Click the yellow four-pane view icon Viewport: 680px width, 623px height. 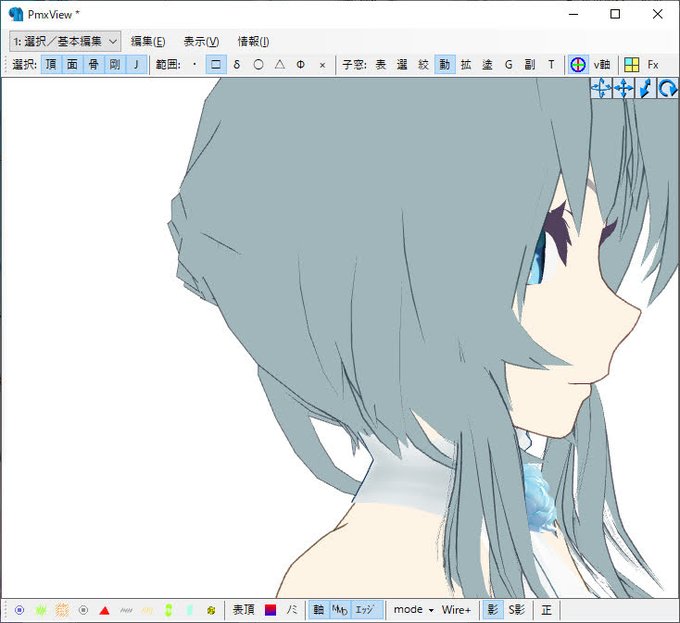click(x=631, y=65)
